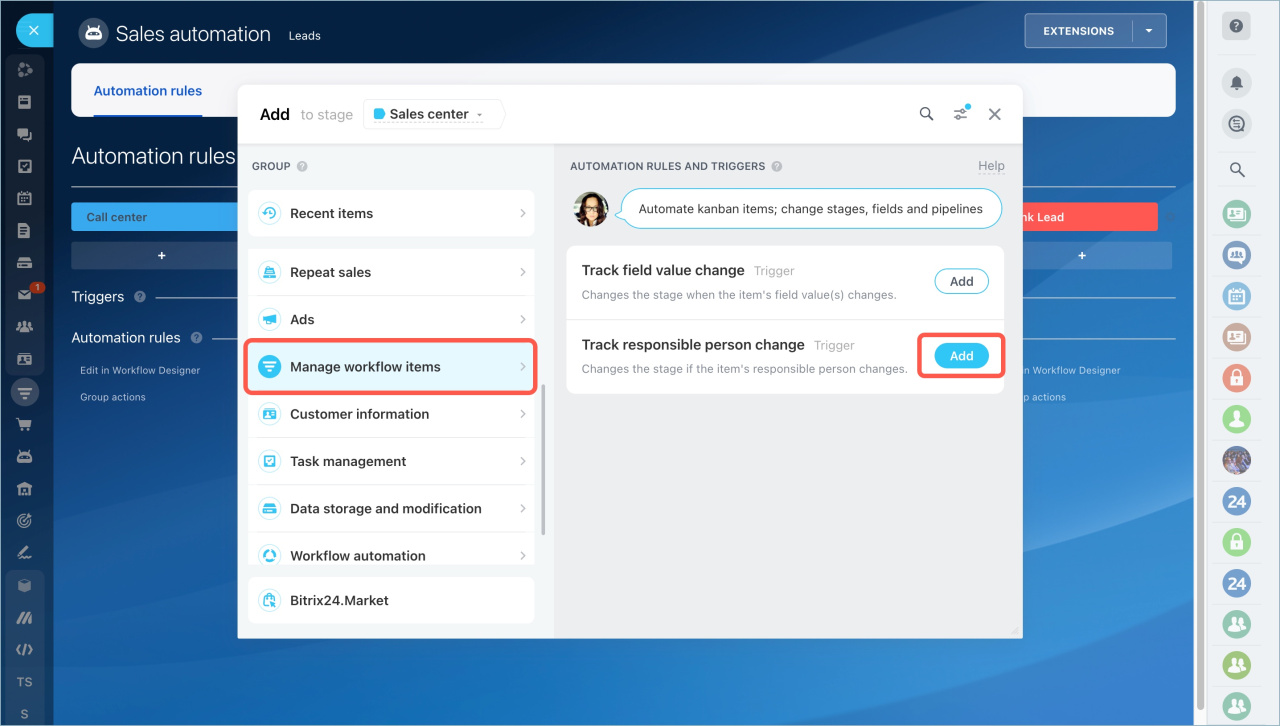Open the green ID card chat in right panel
1280x726 pixels.
pyautogui.click(x=1237, y=213)
